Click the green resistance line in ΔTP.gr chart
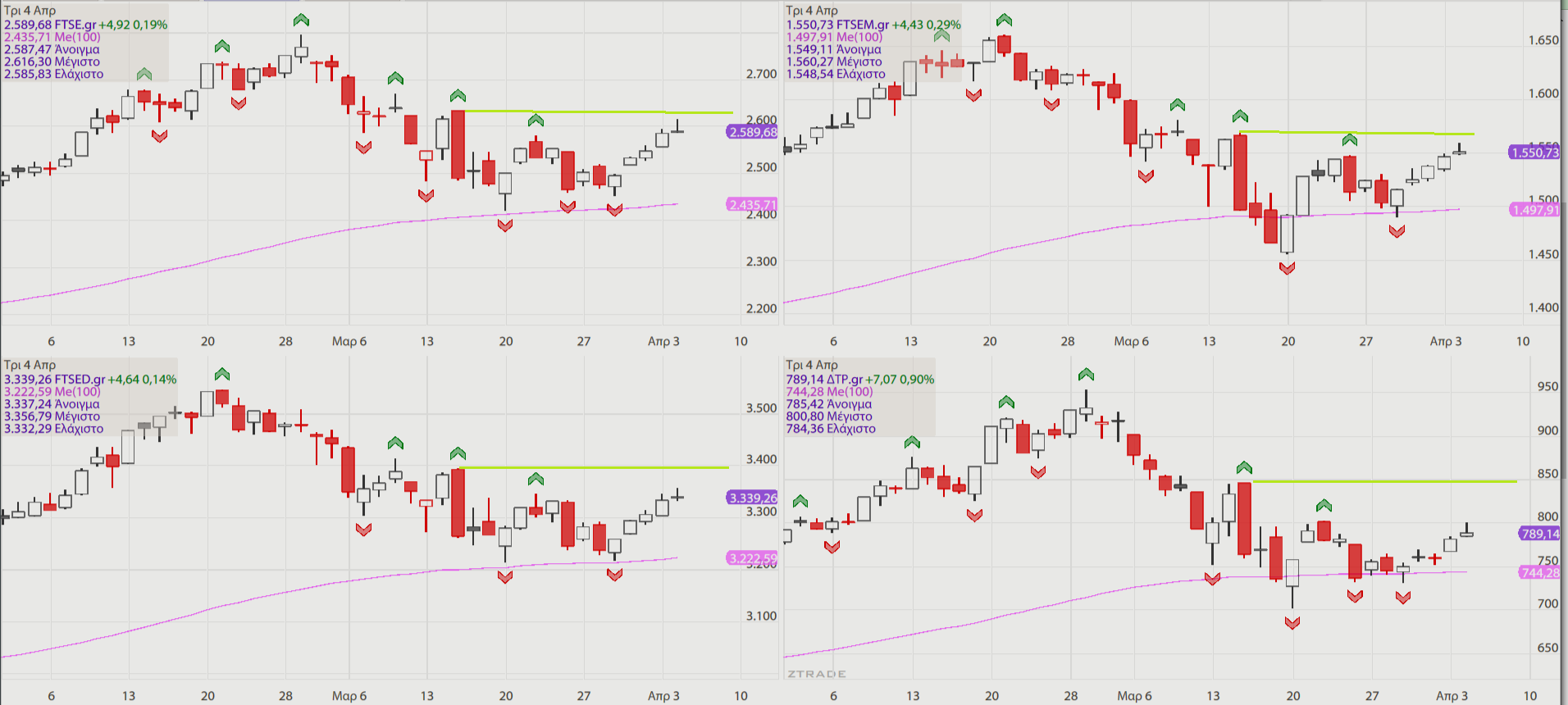 coord(1384,481)
